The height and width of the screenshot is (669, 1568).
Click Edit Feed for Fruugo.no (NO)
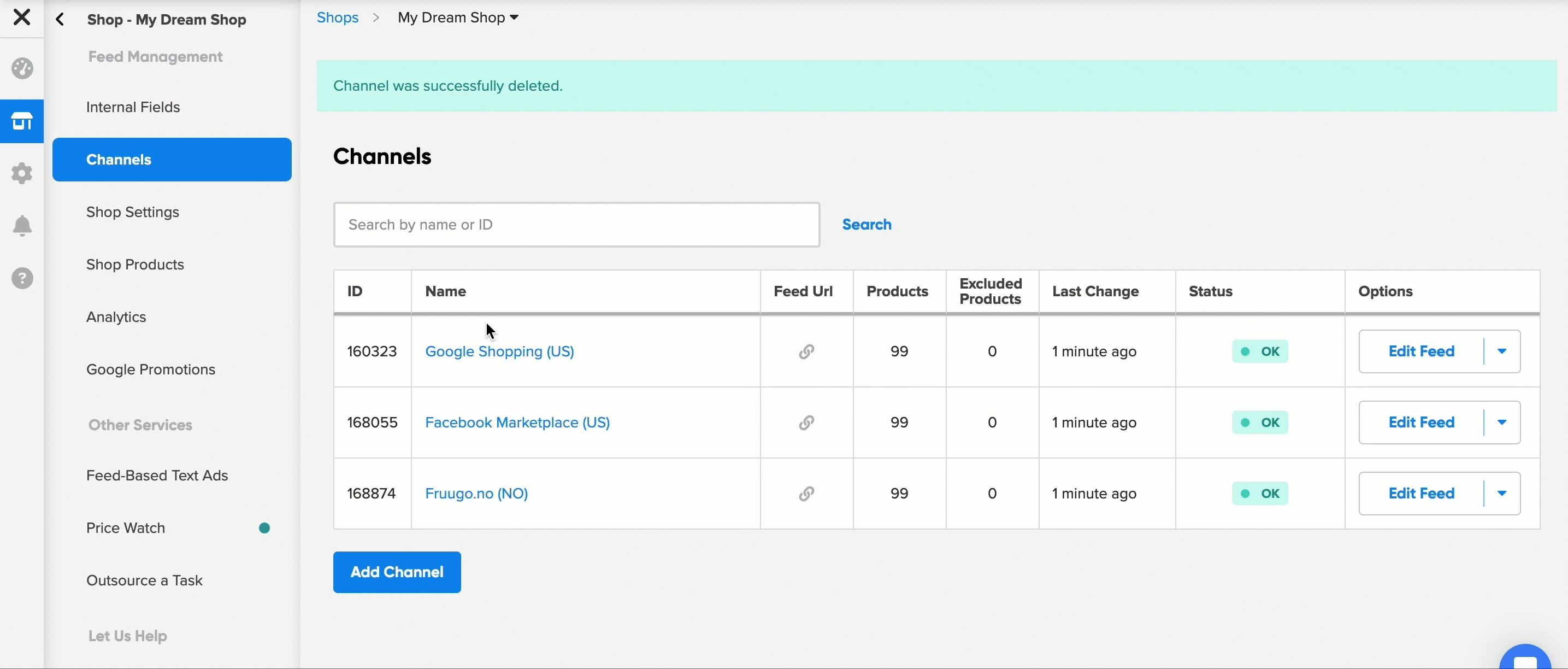coord(1421,493)
